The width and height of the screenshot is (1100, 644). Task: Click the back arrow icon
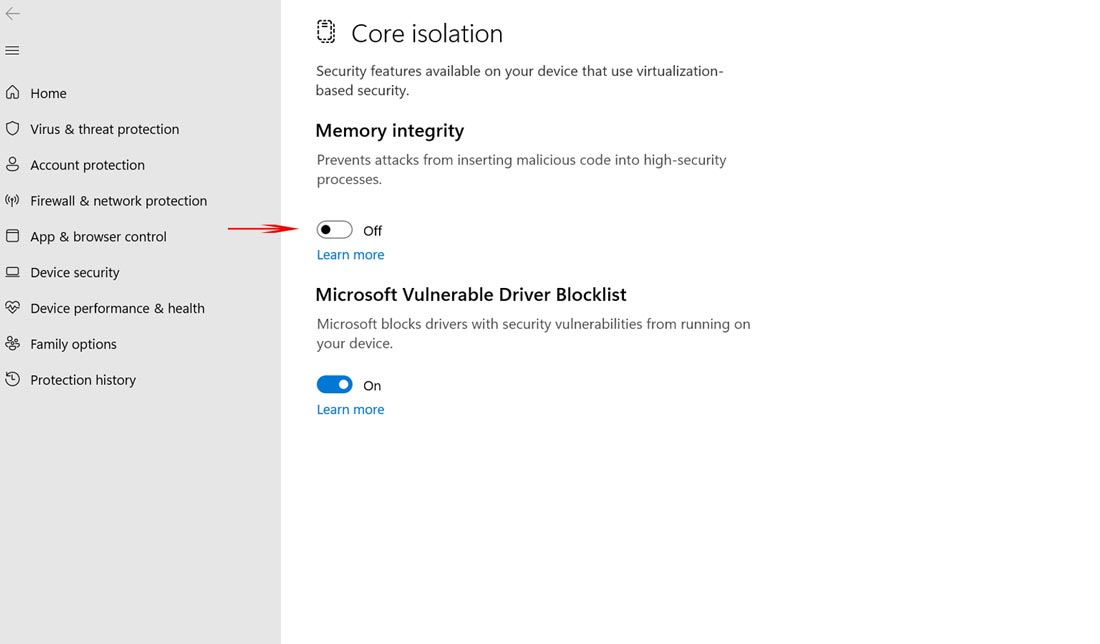[x=13, y=14]
